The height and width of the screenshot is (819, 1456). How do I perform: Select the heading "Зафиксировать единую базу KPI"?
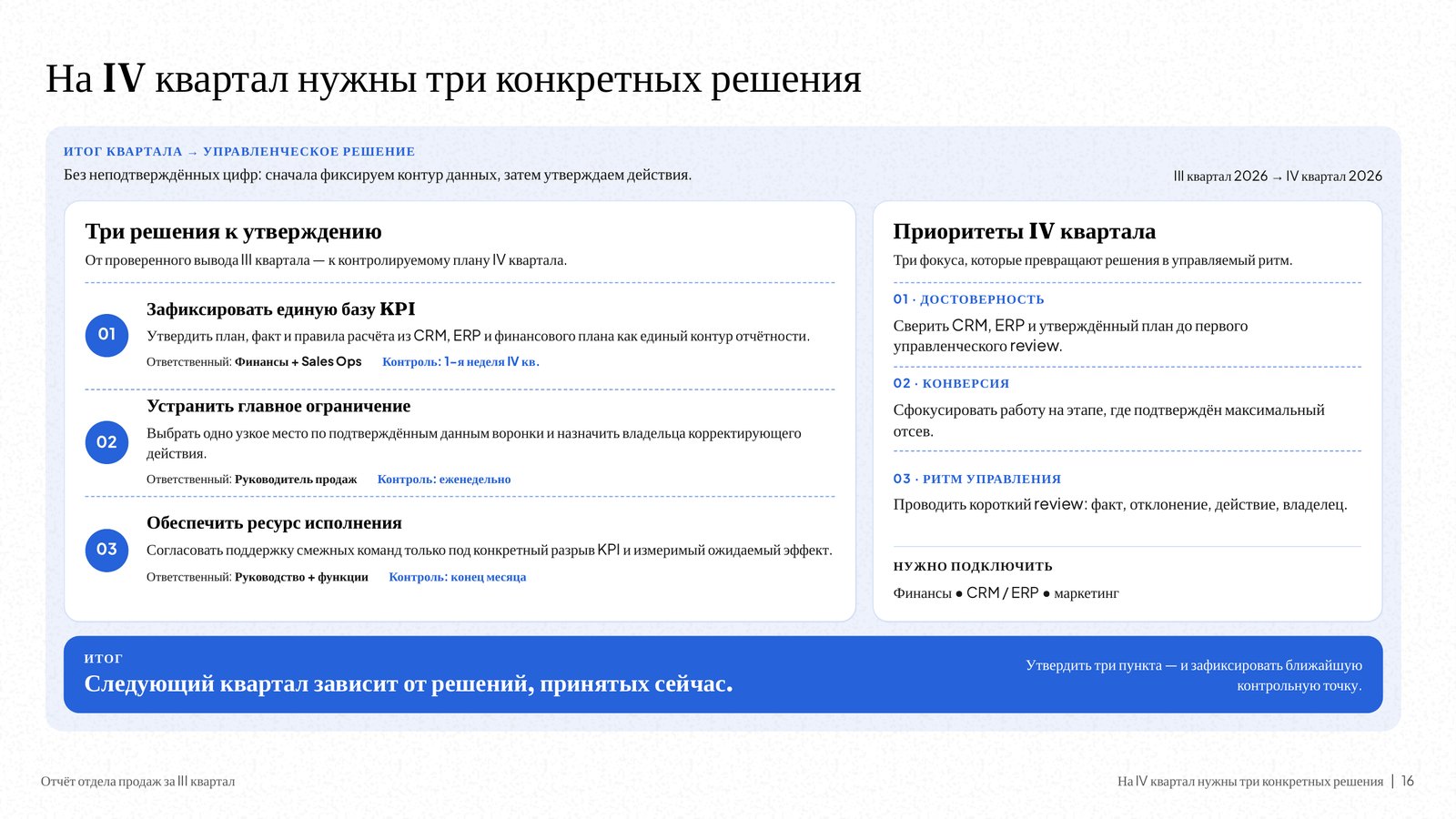click(281, 309)
